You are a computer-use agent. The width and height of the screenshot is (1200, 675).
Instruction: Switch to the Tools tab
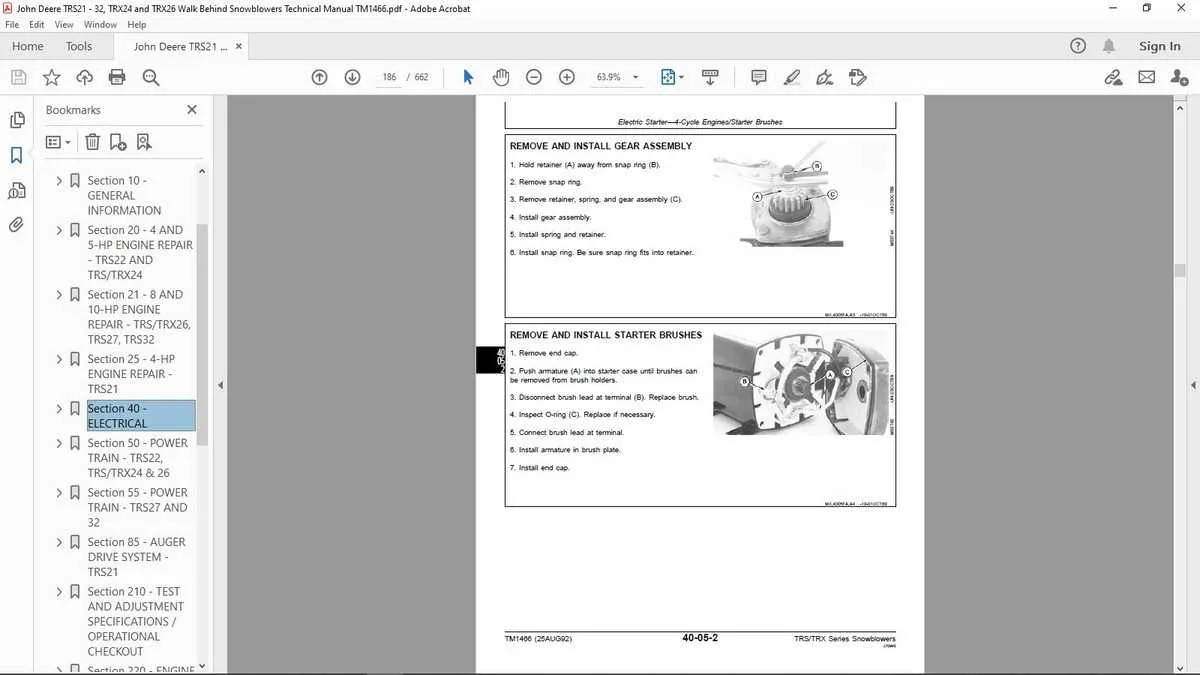[x=79, y=46]
